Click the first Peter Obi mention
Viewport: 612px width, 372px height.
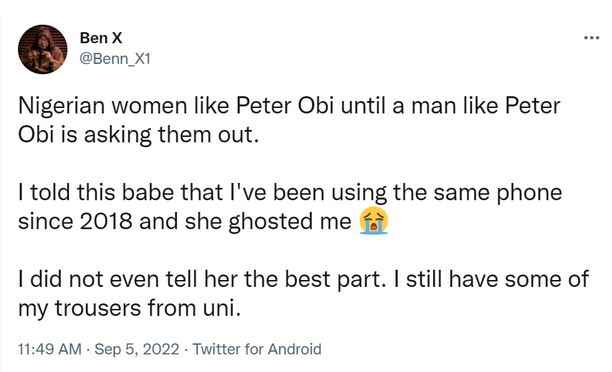(x=285, y=106)
